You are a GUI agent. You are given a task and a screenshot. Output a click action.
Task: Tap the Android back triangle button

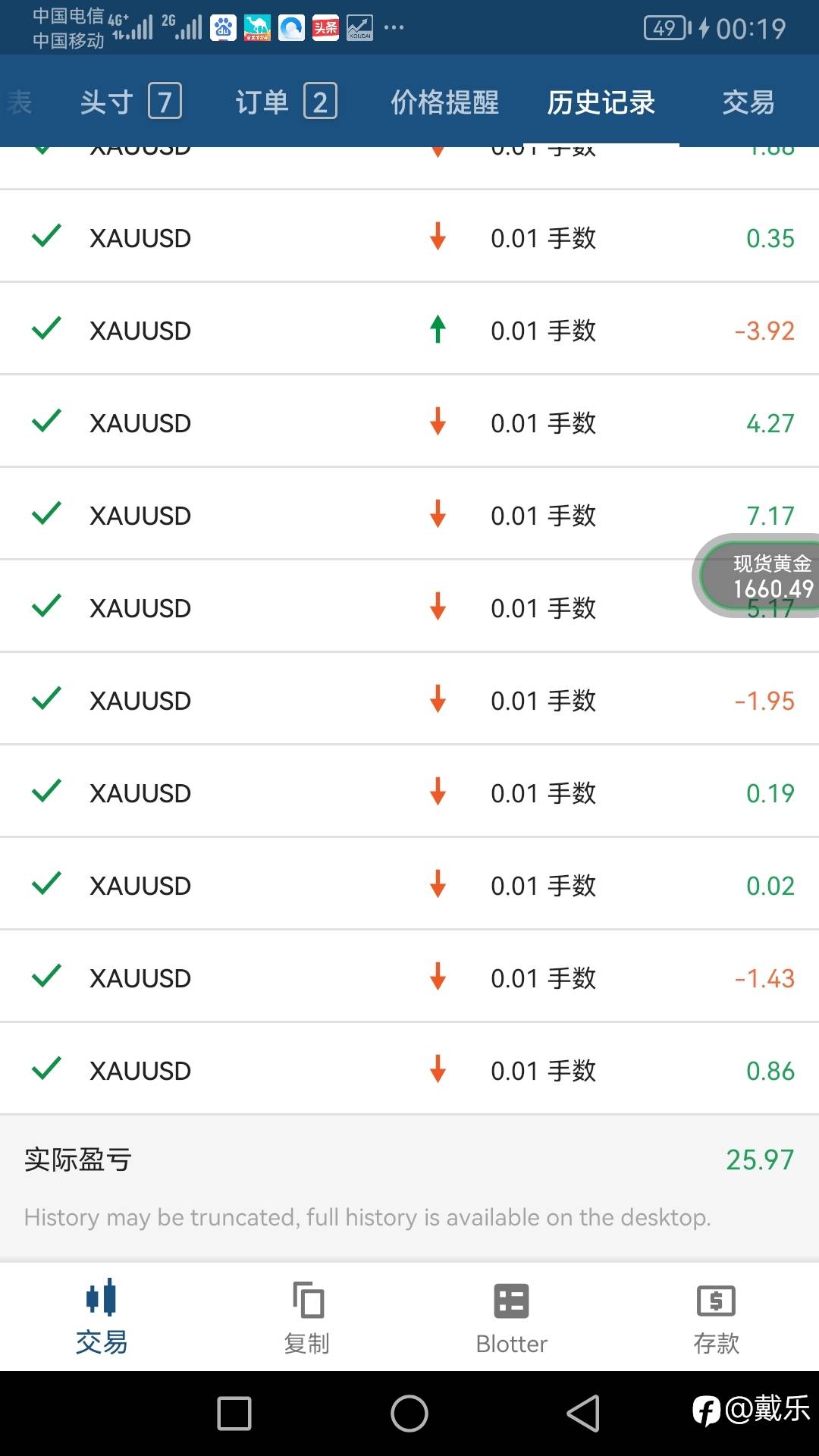pos(583,1414)
